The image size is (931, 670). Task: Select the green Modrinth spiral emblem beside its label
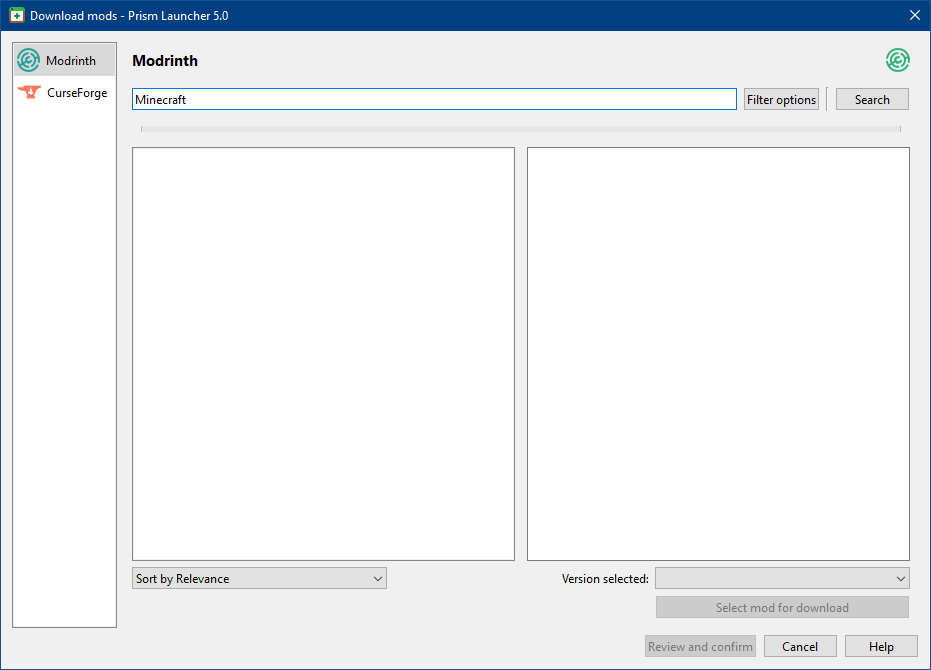tap(28, 60)
